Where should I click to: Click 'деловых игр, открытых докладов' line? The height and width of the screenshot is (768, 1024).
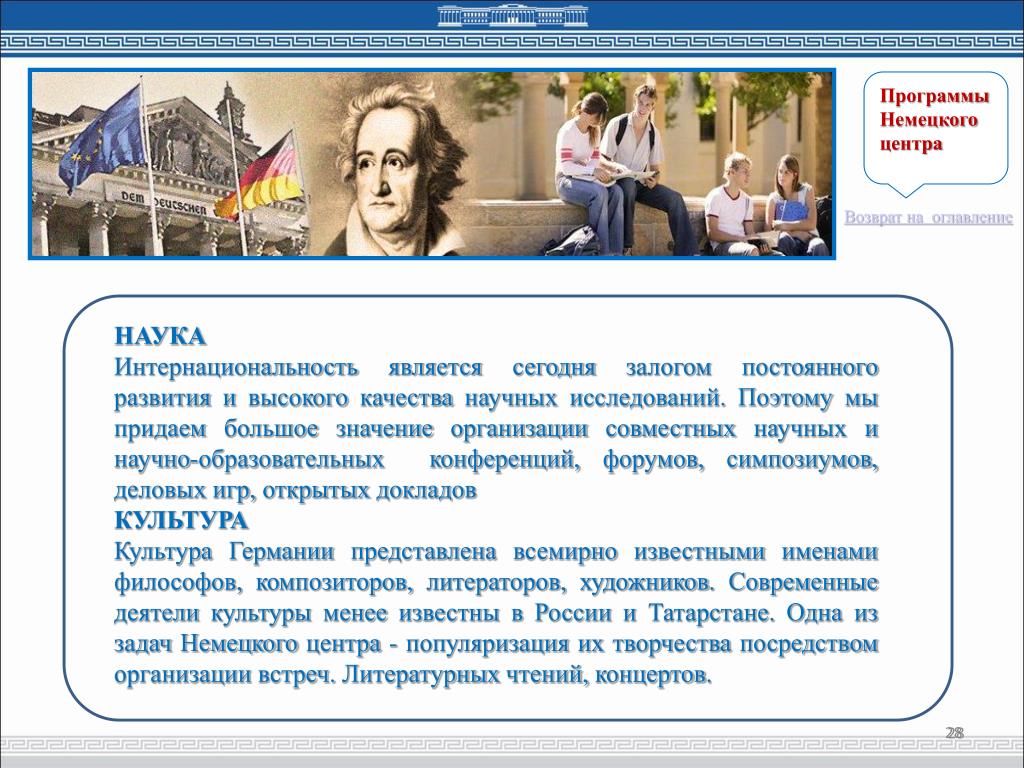pos(295,490)
